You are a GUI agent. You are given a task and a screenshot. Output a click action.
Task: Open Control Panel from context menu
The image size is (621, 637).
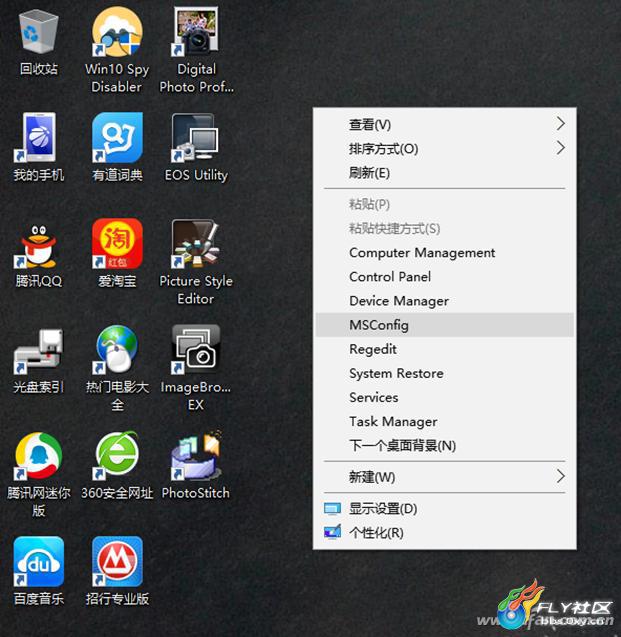click(x=444, y=277)
